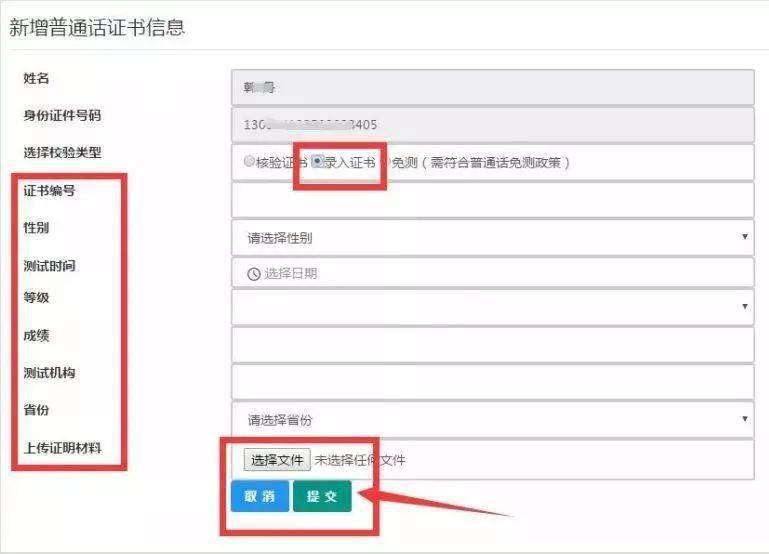Viewport: 769px width, 554px height.
Task: Click the 选择日期 test date field
Action: tap(492, 273)
